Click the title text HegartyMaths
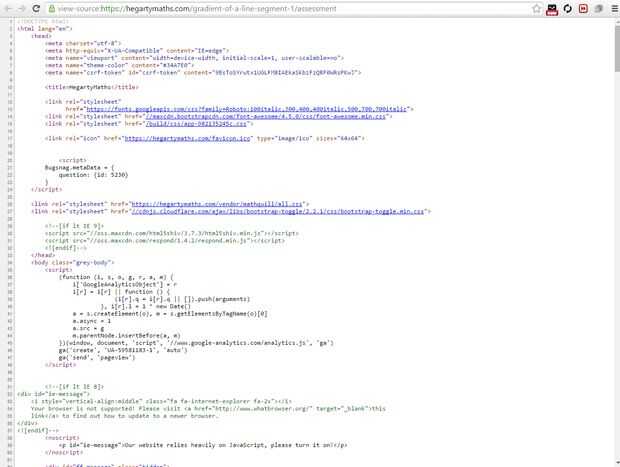620x467 pixels. pyautogui.click(x=90, y=87)
